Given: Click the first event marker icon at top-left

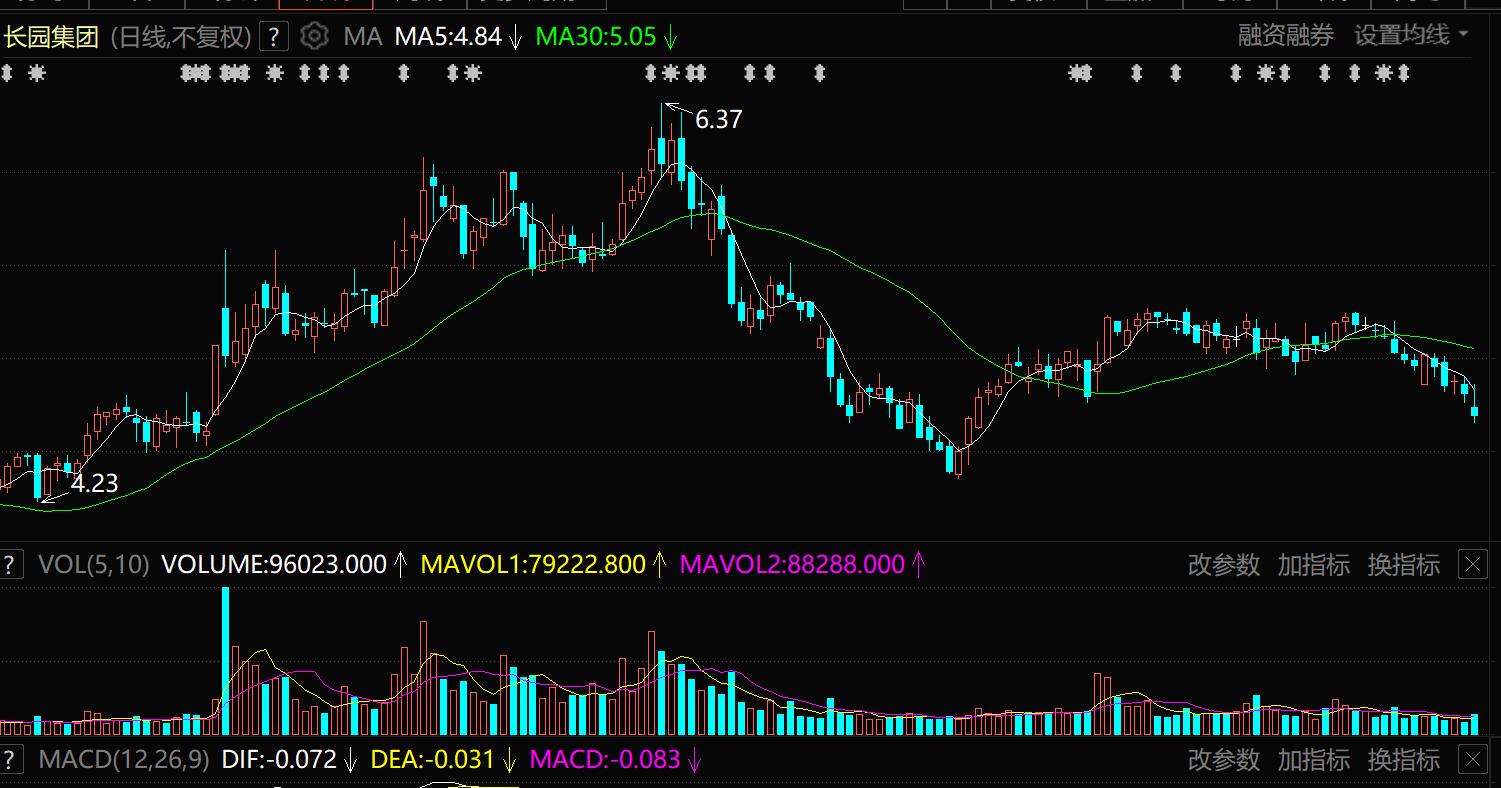Looking at the screenshot, I should click(6, 73).
